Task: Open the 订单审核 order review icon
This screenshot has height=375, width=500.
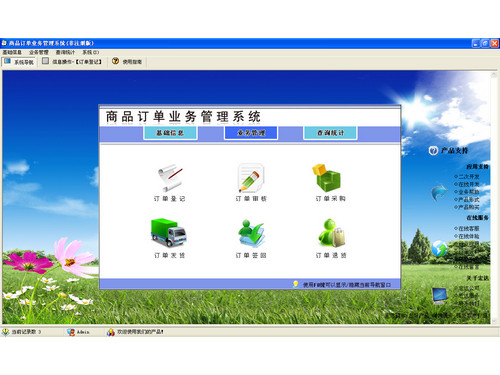Action: point(251,178)
